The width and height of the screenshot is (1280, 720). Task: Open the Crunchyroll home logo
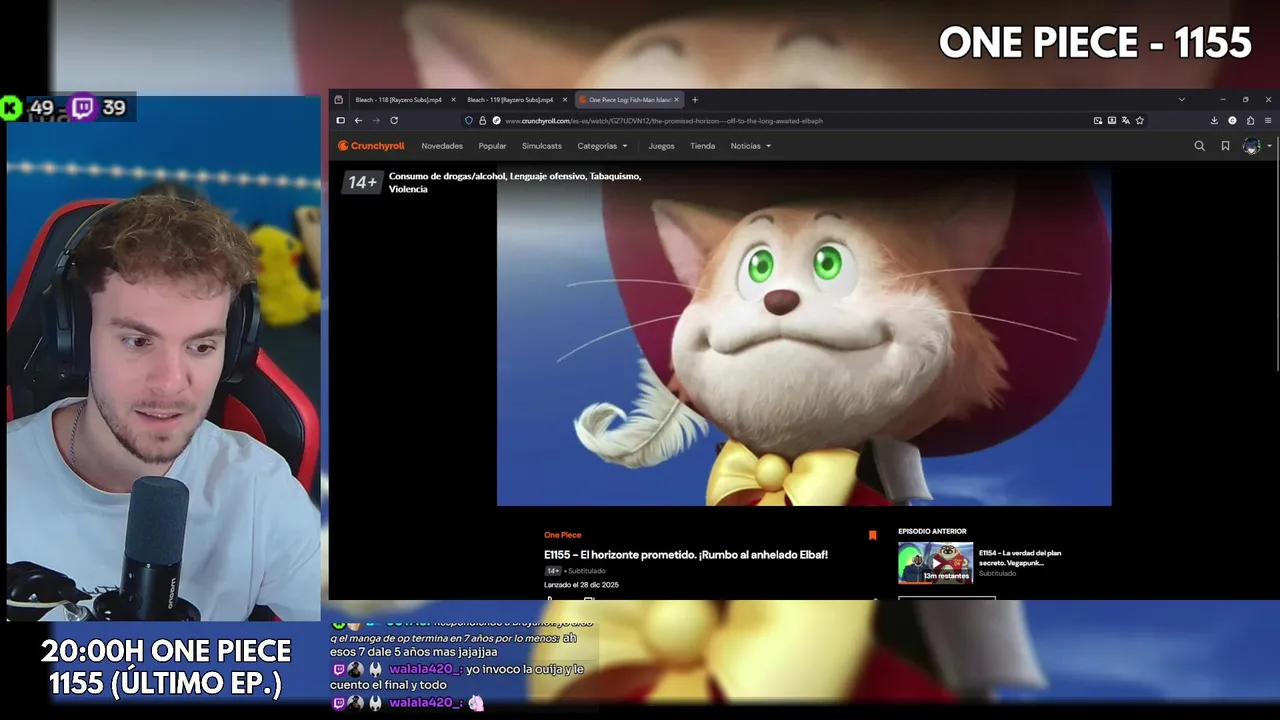371,146
